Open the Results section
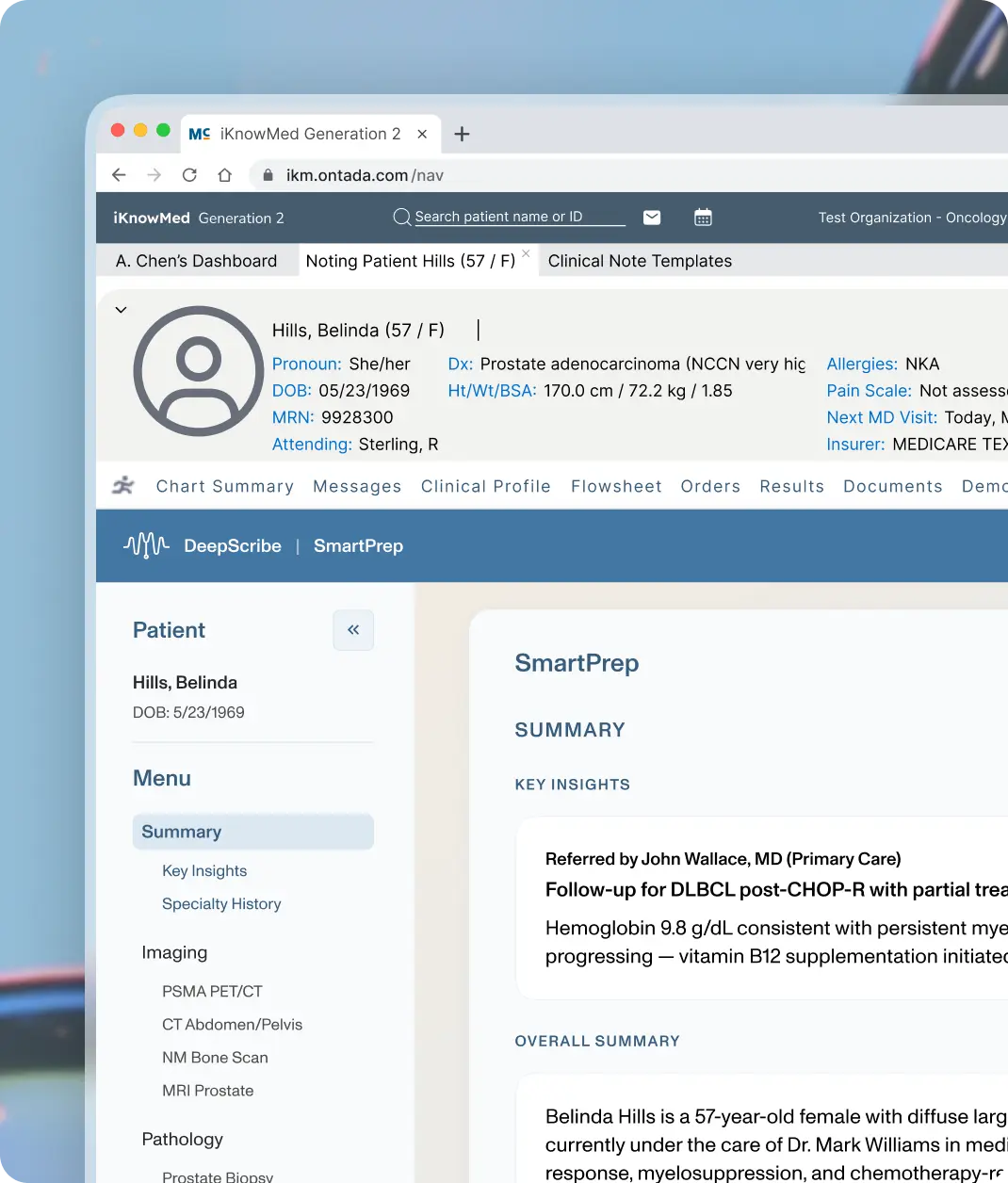Image resolution: width=1008 pixels, height=1183 pixels. pyautogui.click(x=792, y=486)
